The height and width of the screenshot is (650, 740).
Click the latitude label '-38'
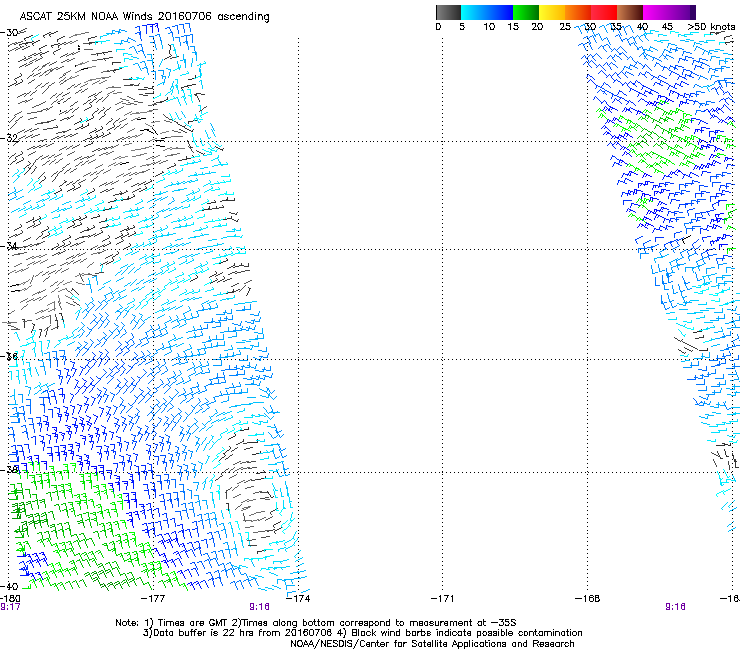coord(9,470)
